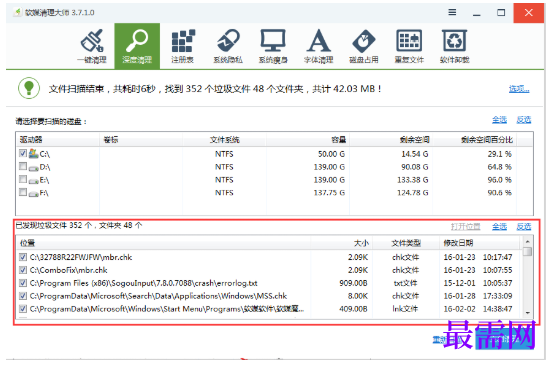Click the 96.0 % free percentage cell
Image resolution: width=555 pixels, height=366 pixels.
point(499,180)
